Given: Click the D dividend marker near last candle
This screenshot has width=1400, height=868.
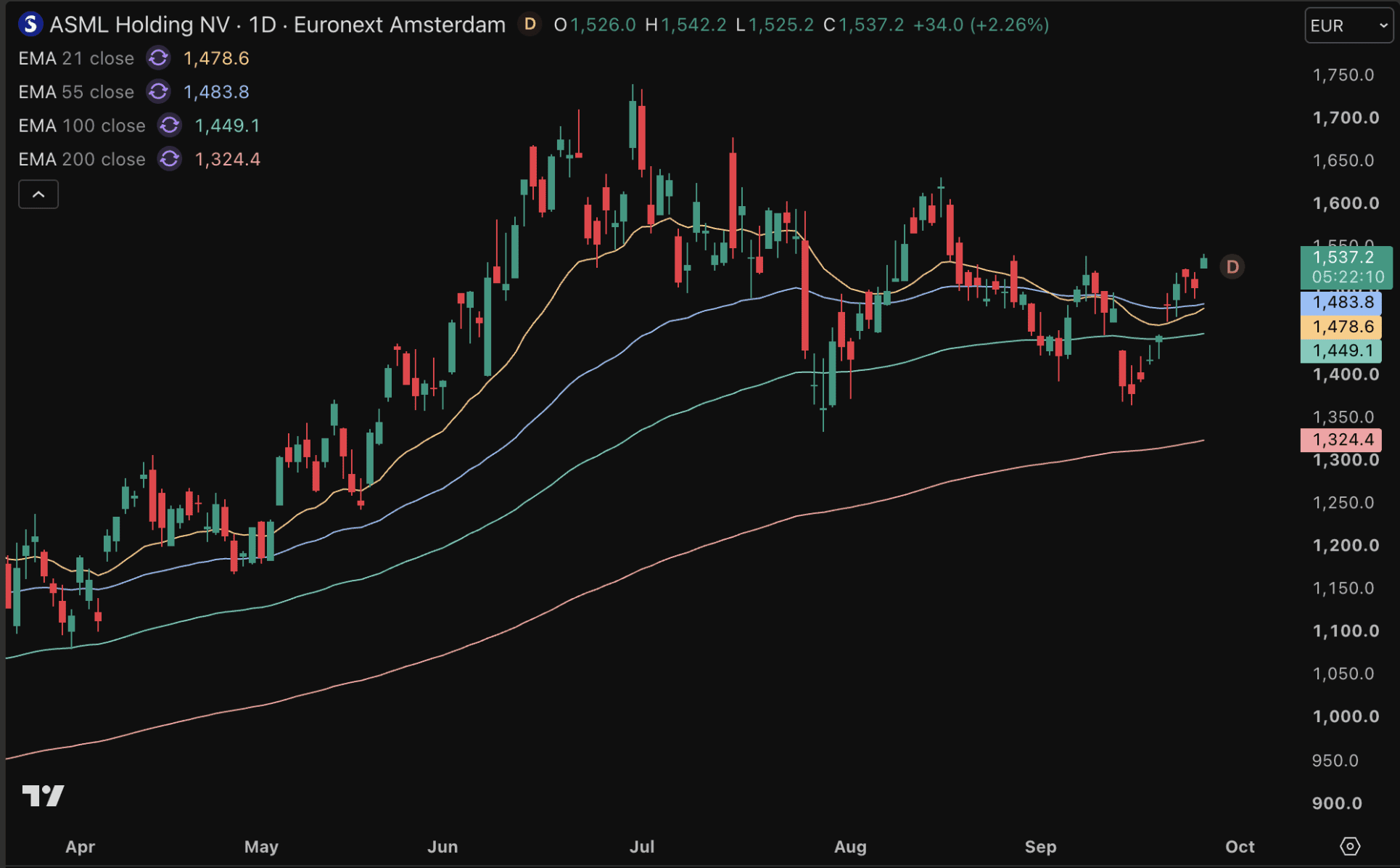Looking at the screenshot, I should point(1232,267).
